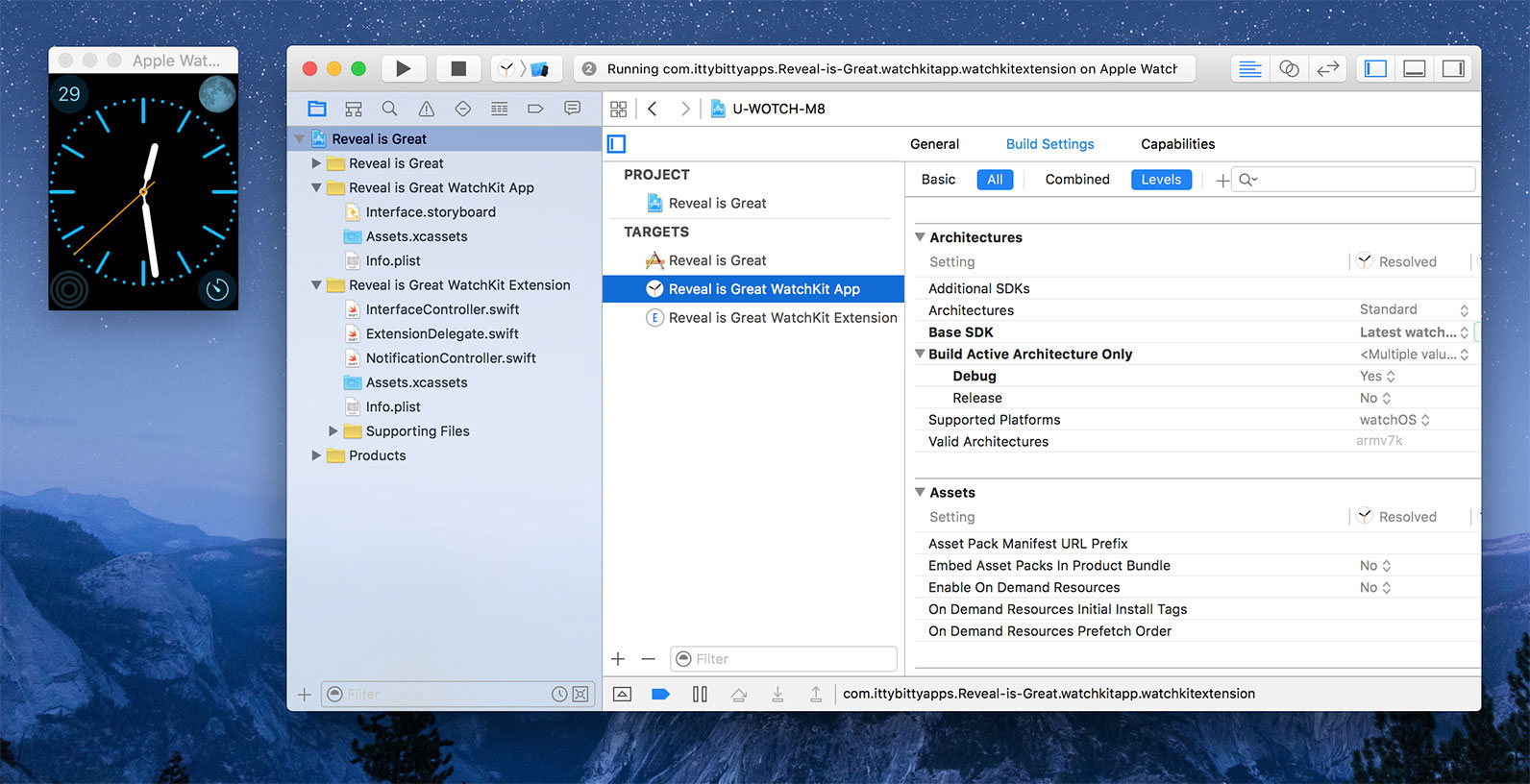Show the Assistant editor
The image size is (1530, 784).
point(1289,68)
